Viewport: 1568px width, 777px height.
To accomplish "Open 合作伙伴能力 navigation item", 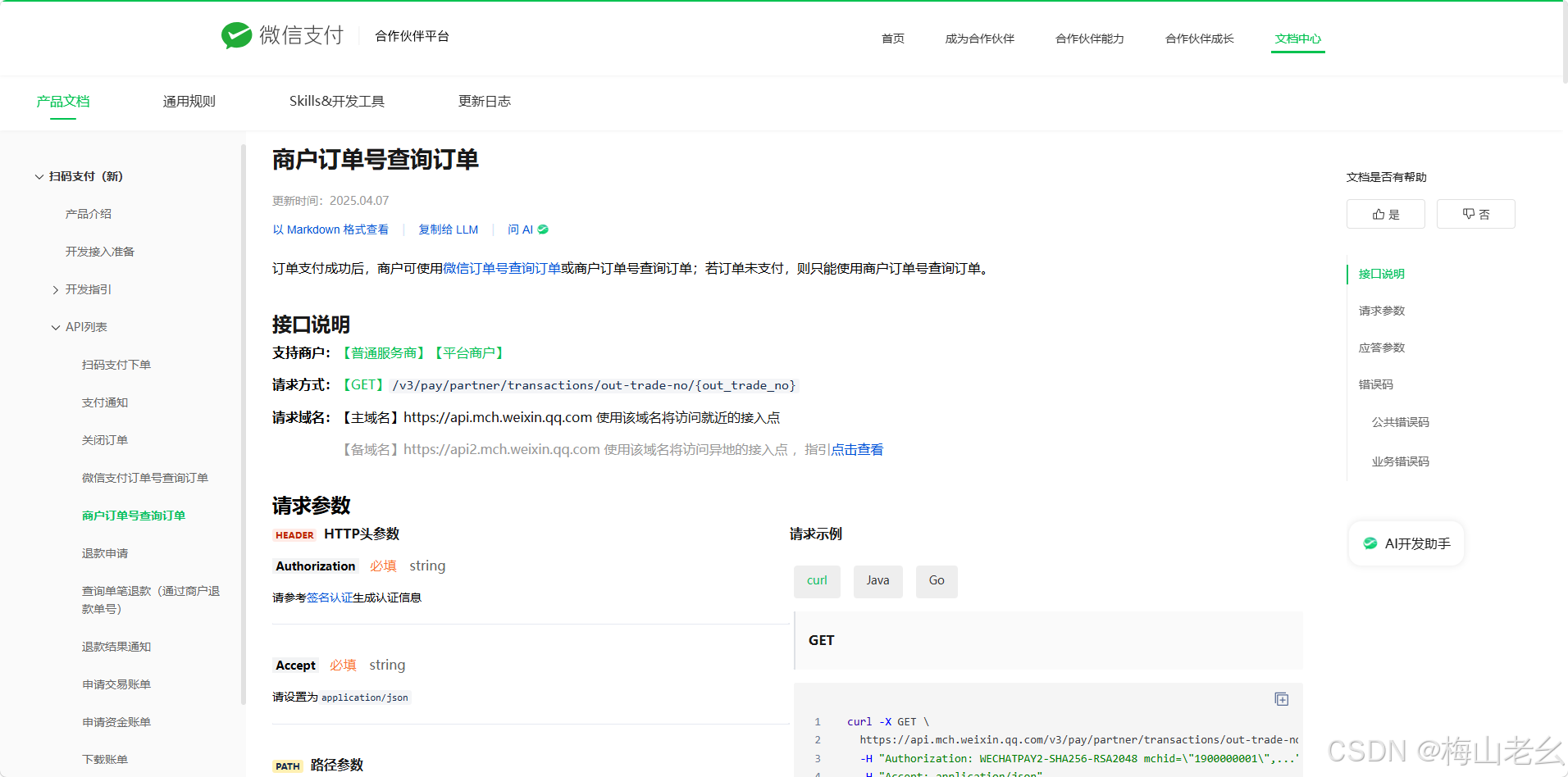I will pos(1089,39).
